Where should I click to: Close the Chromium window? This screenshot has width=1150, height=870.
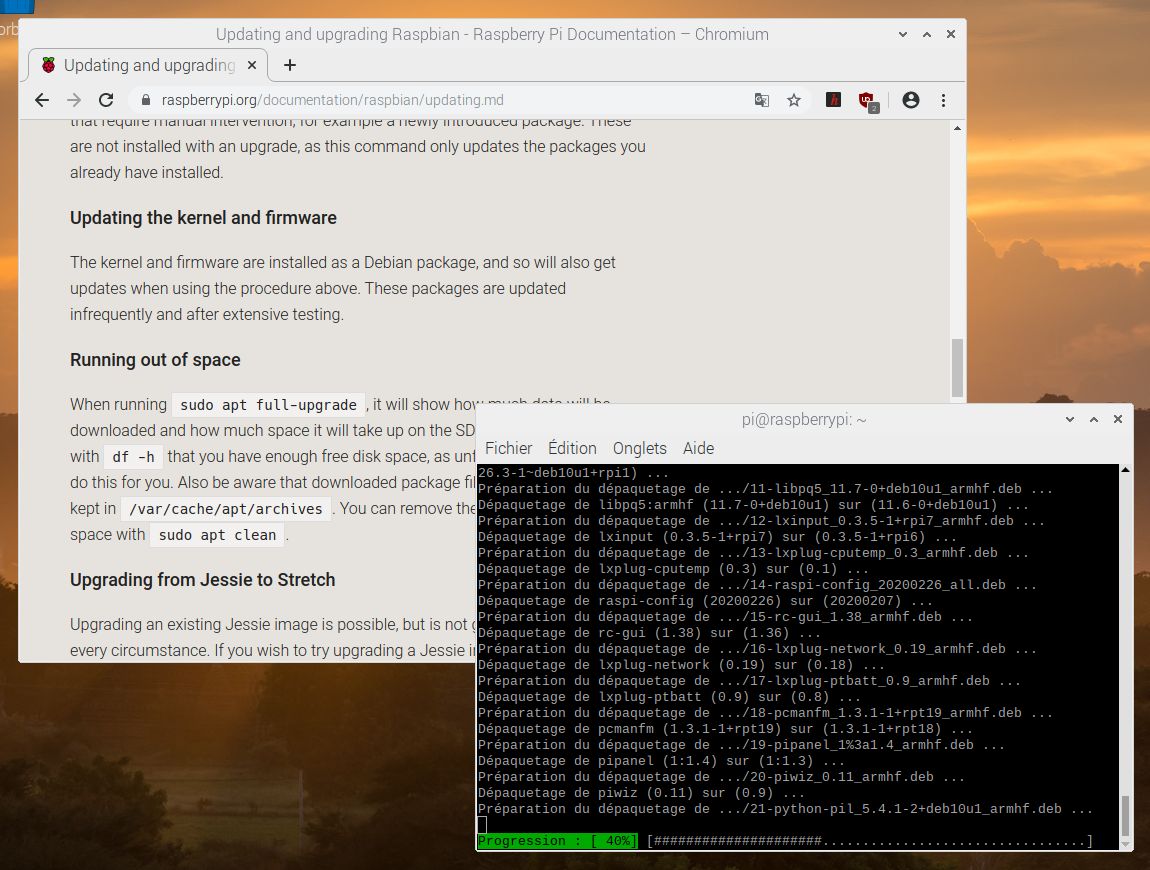coord(951,34)
